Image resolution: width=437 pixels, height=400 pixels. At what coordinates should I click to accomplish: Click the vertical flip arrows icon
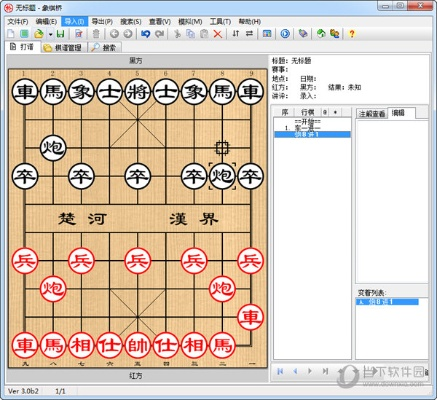(236, 34)
